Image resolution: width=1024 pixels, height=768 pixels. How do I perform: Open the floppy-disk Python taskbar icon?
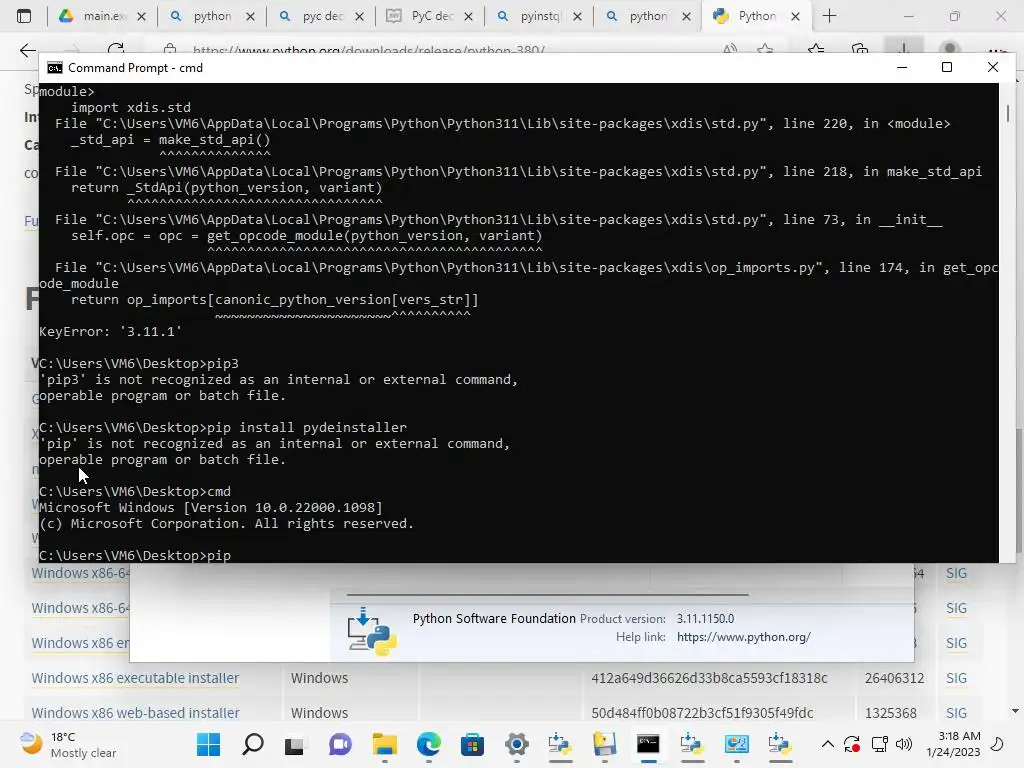coord(605,744)
